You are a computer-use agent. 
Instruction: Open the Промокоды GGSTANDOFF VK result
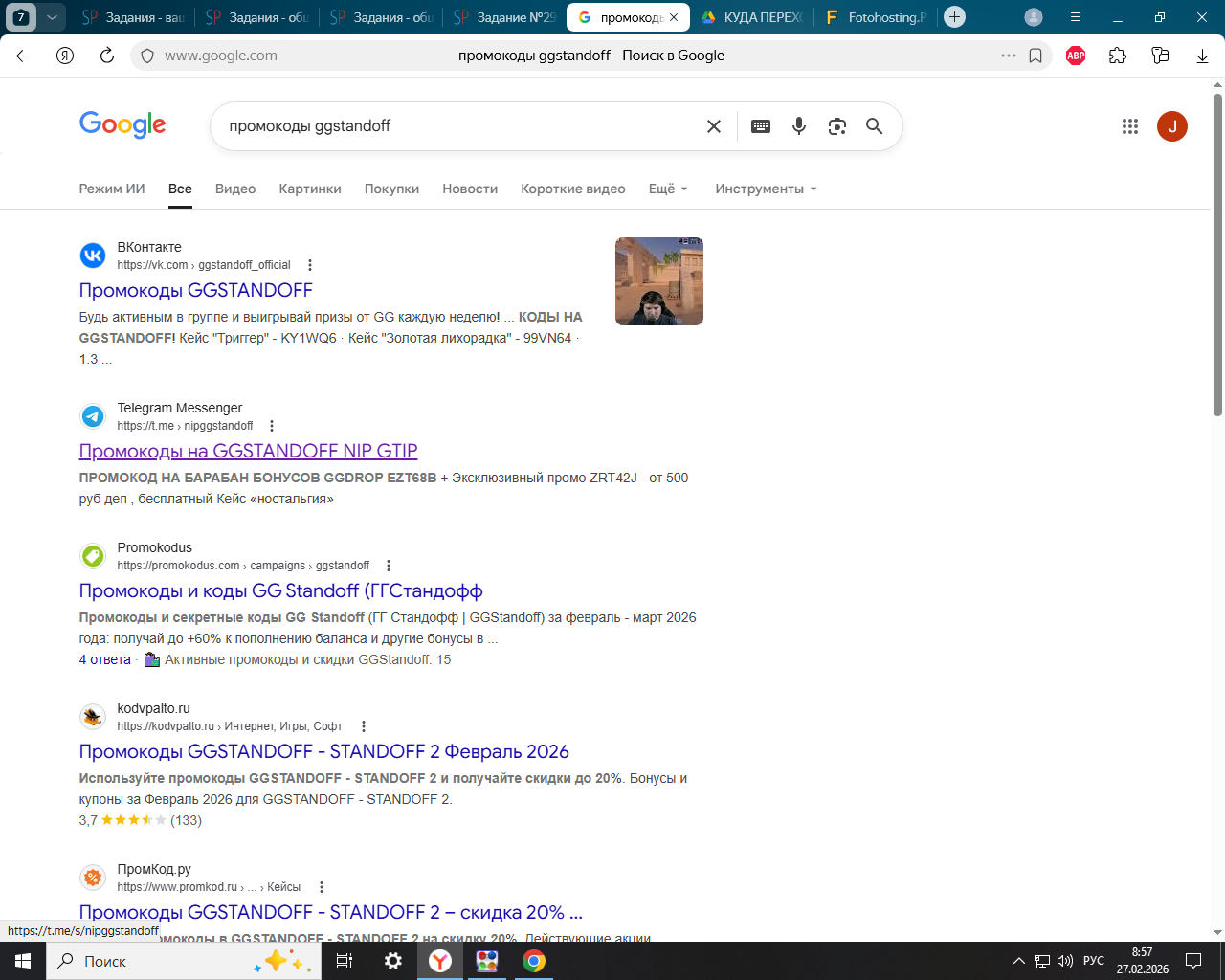[x=196, y=290]
